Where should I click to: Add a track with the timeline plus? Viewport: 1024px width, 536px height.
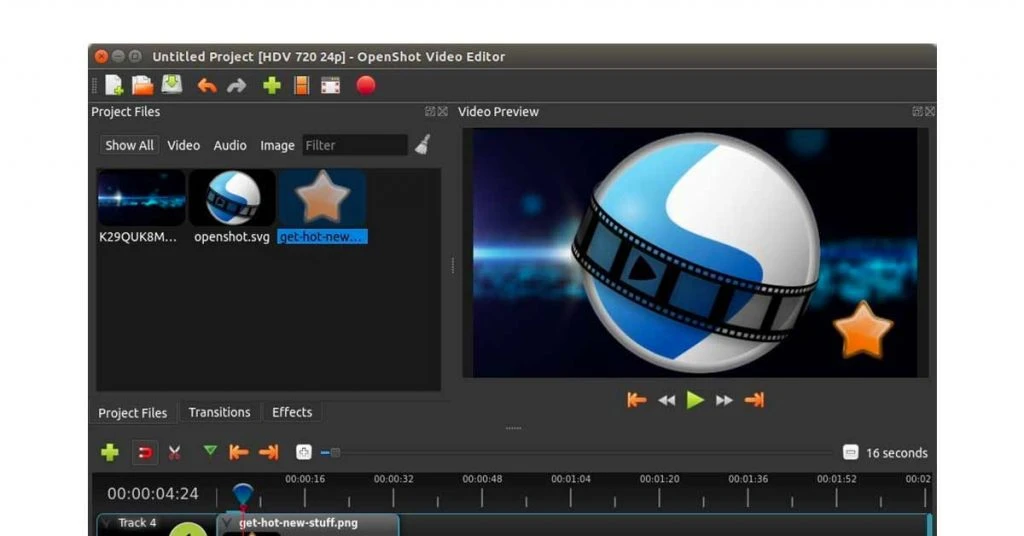click(x=110, y=453)
